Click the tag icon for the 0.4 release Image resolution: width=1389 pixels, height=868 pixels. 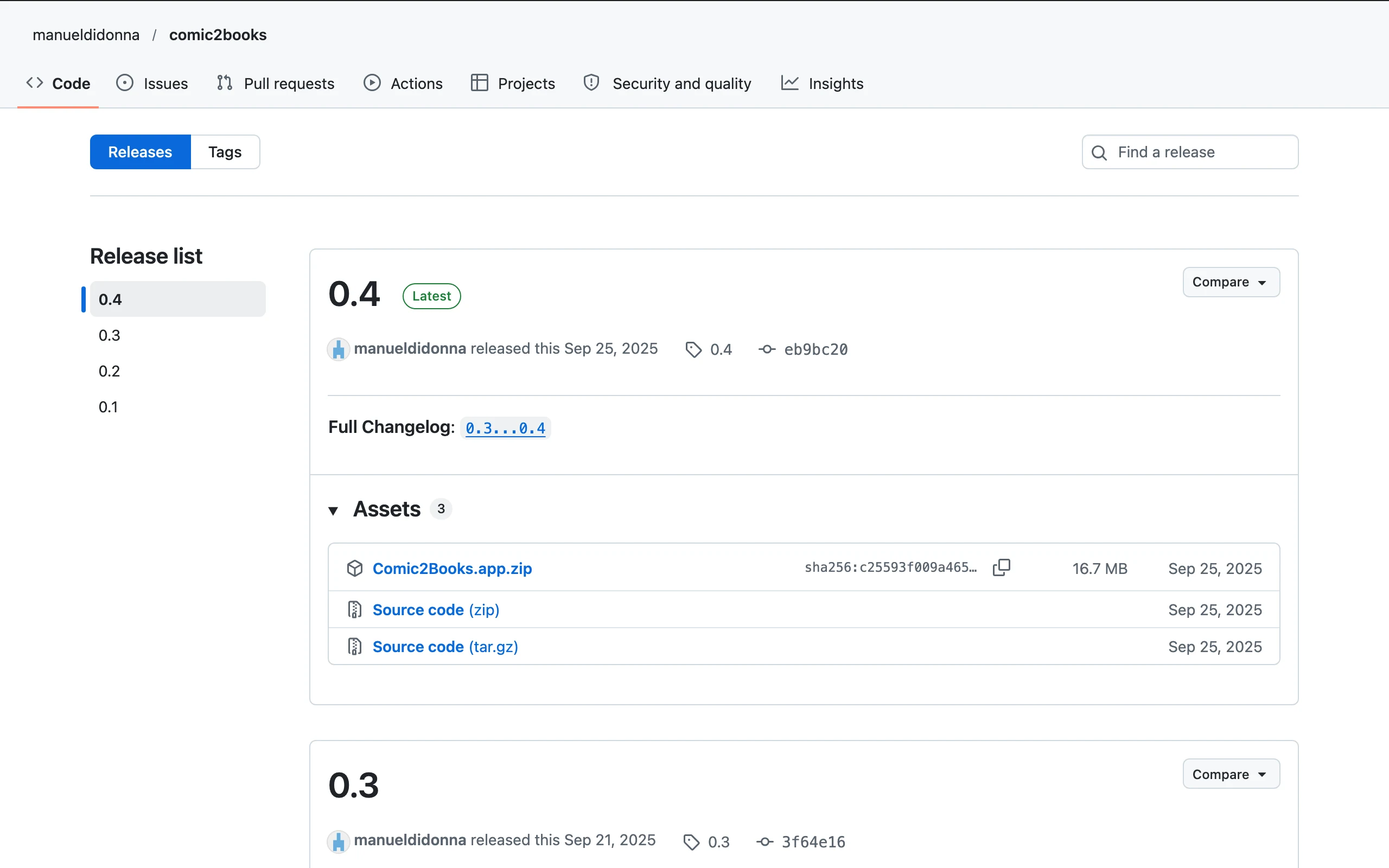[693, 349]
